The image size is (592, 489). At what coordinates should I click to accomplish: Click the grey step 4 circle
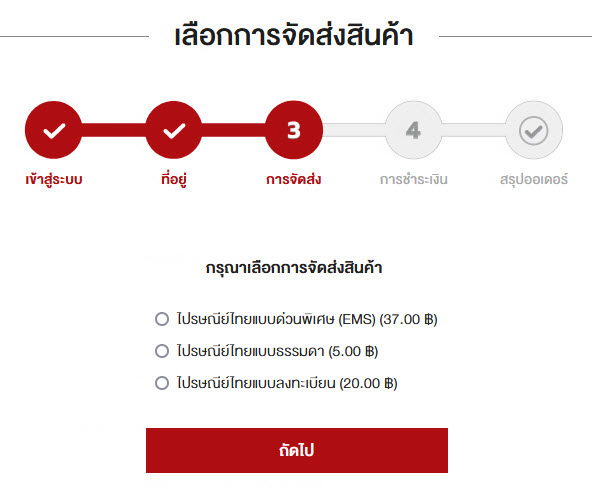coord(414,130)
